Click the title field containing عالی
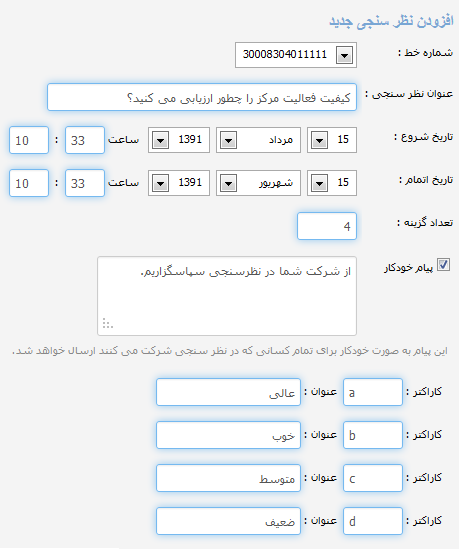This screenshot has height=549, width=459. coord(228,392)
